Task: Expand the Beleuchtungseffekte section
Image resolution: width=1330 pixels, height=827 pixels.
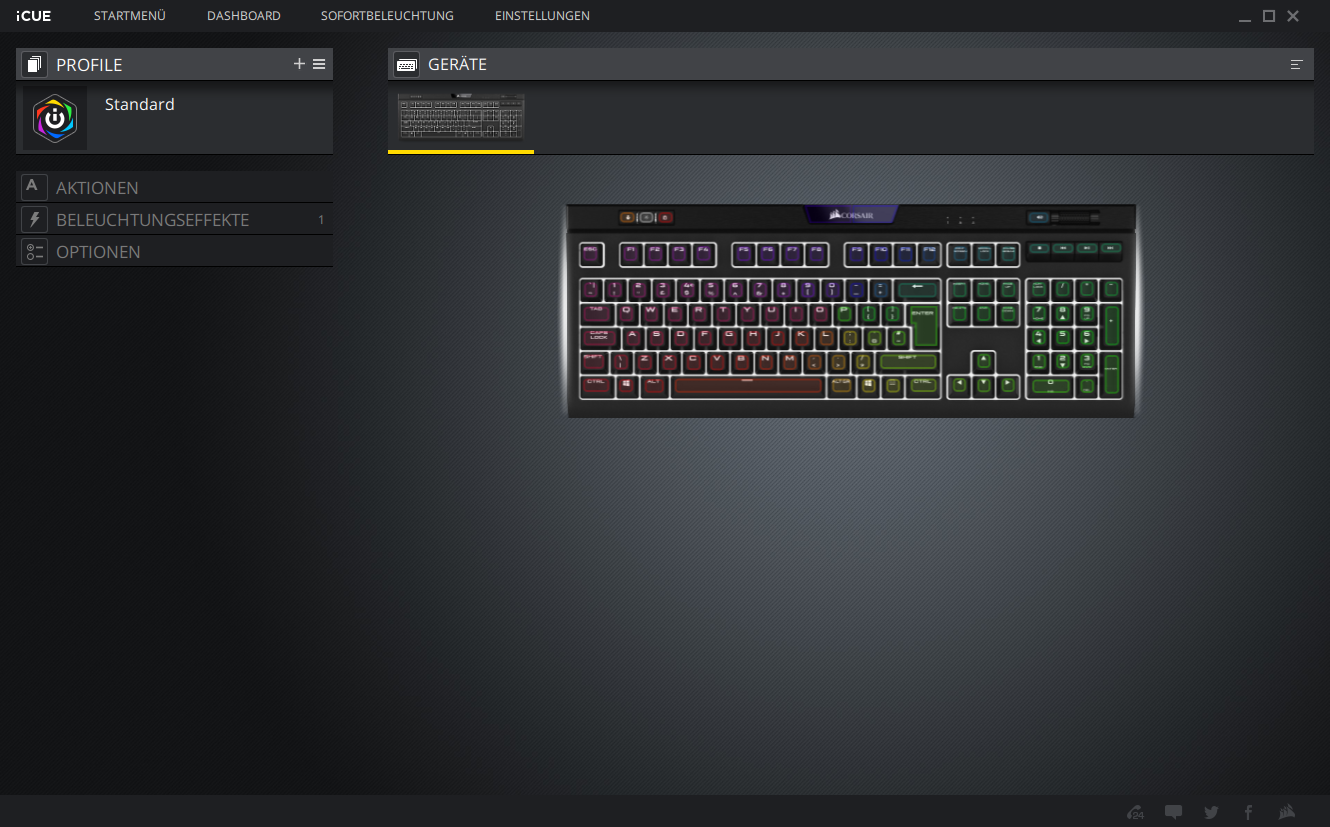Action: click(x=174, y=219)
